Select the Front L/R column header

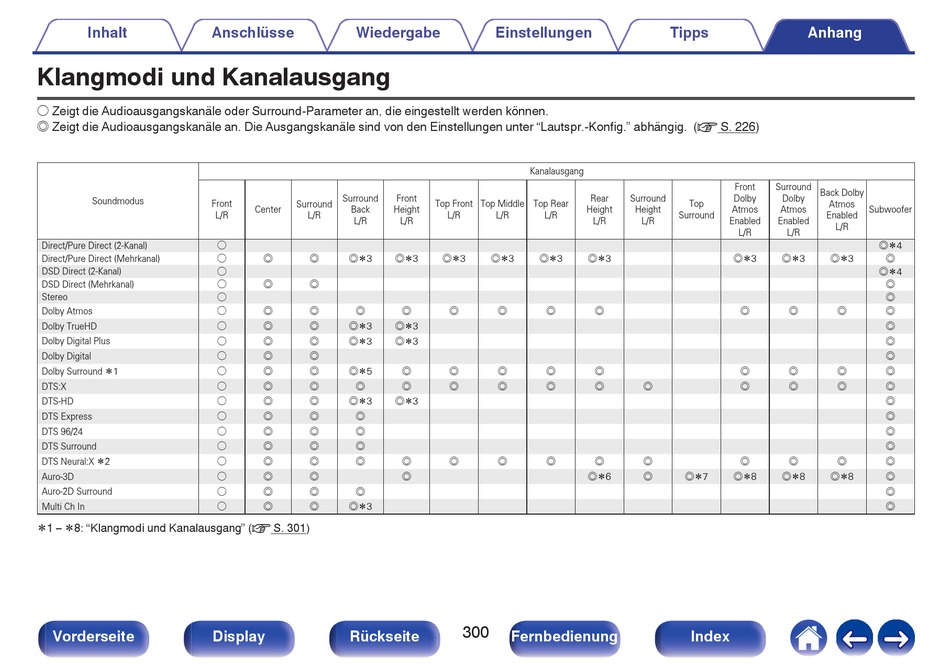(222, 210)
